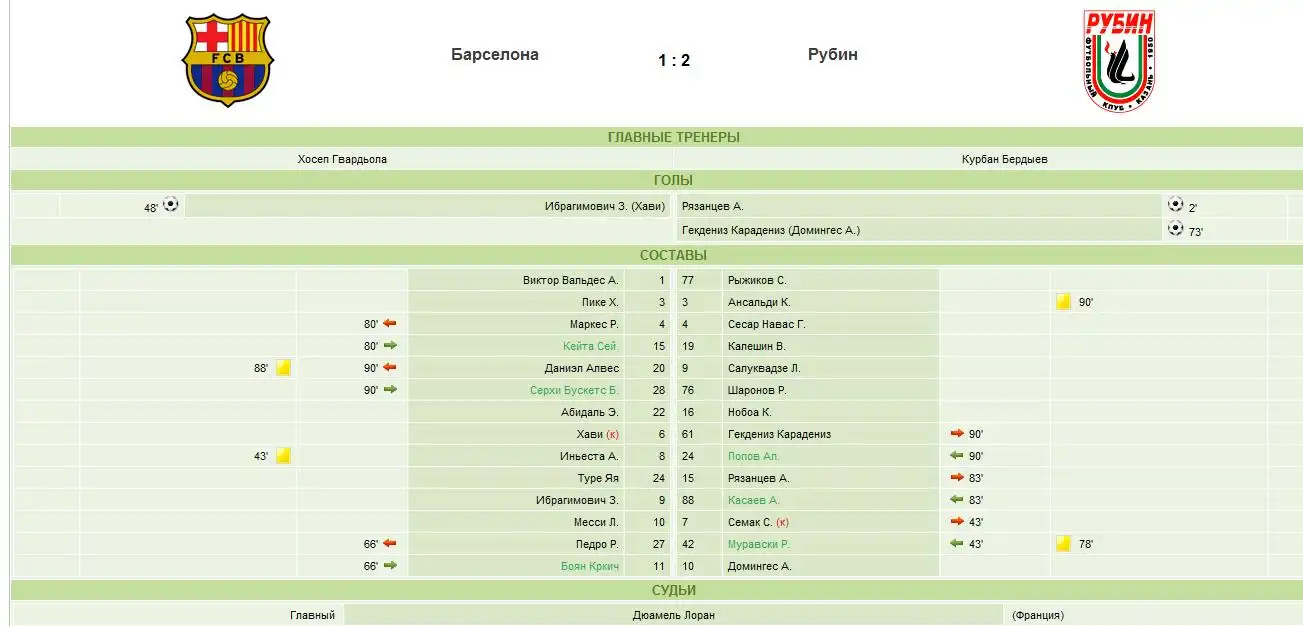Click the Рубин team name

[832, 55]
